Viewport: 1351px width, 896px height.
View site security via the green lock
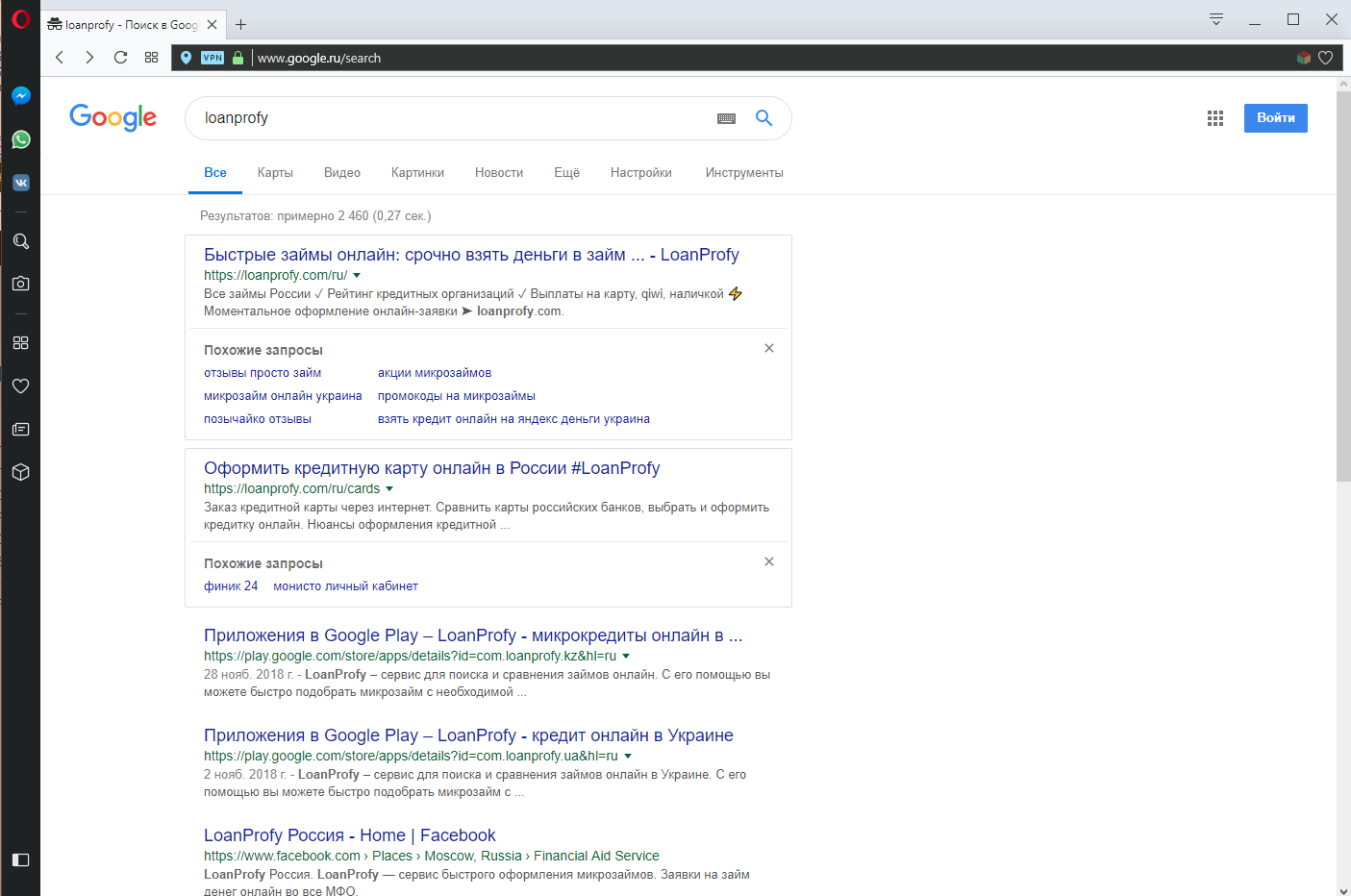point(238,58)
